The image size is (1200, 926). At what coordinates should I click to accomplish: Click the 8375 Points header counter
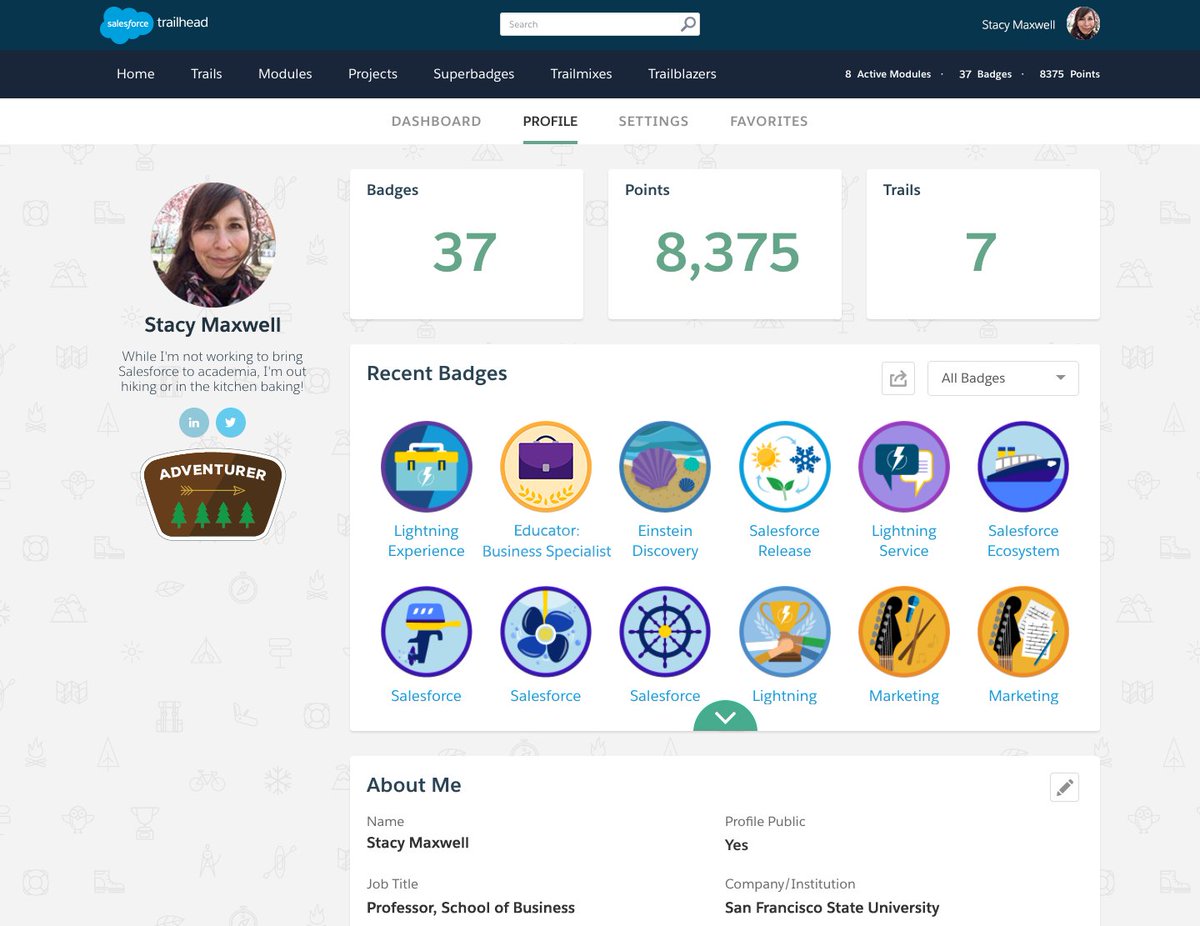tap(1070, 74)
